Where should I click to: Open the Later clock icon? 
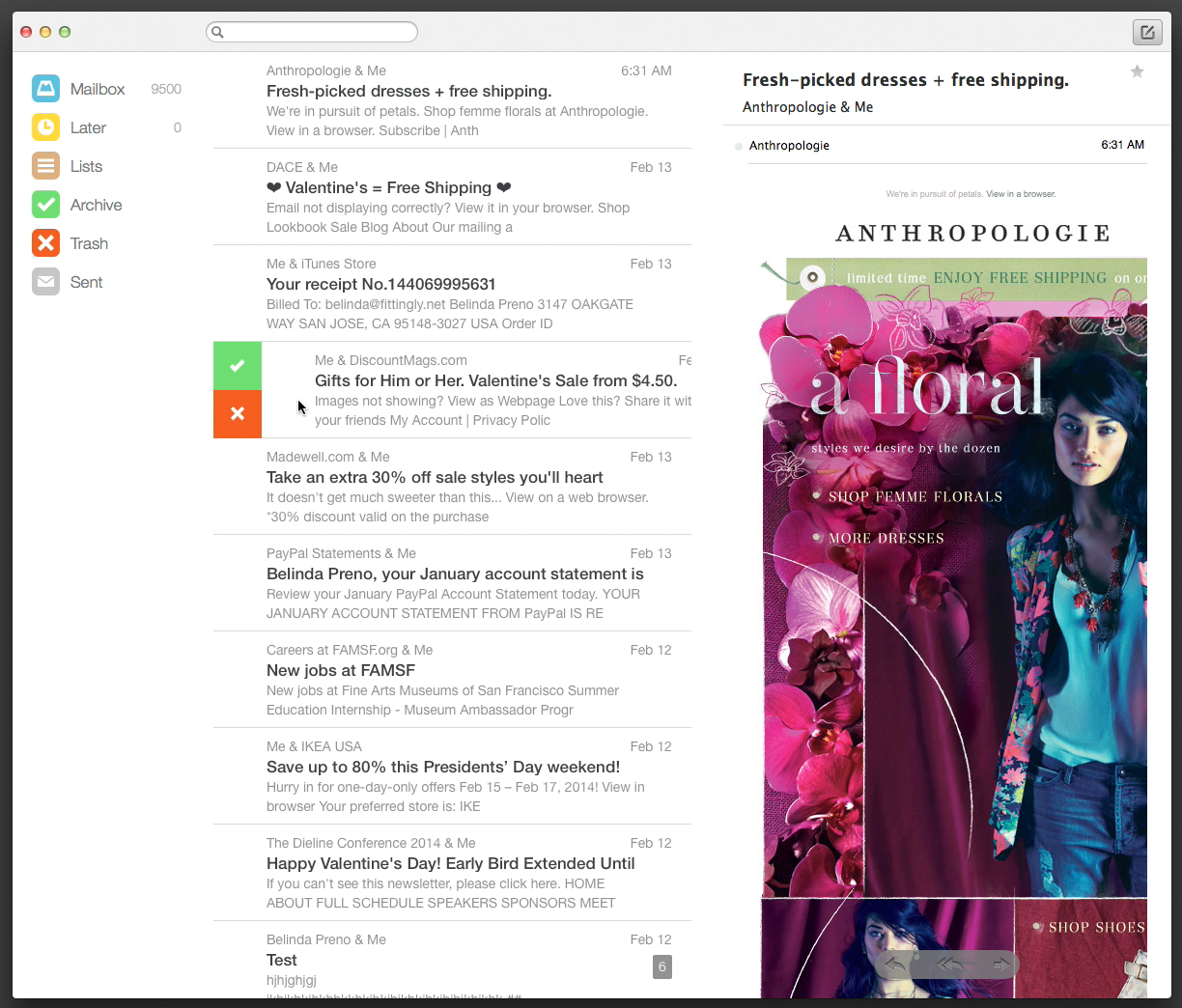45,127
